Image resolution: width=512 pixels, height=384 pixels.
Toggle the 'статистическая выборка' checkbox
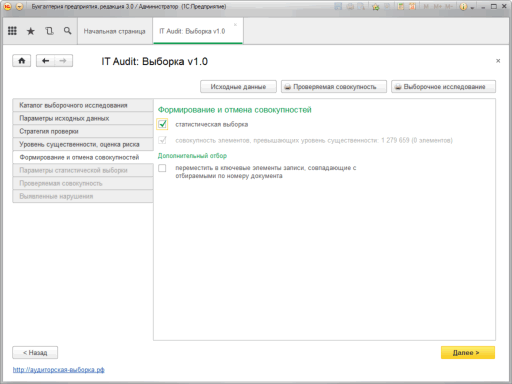click(162, 124)
